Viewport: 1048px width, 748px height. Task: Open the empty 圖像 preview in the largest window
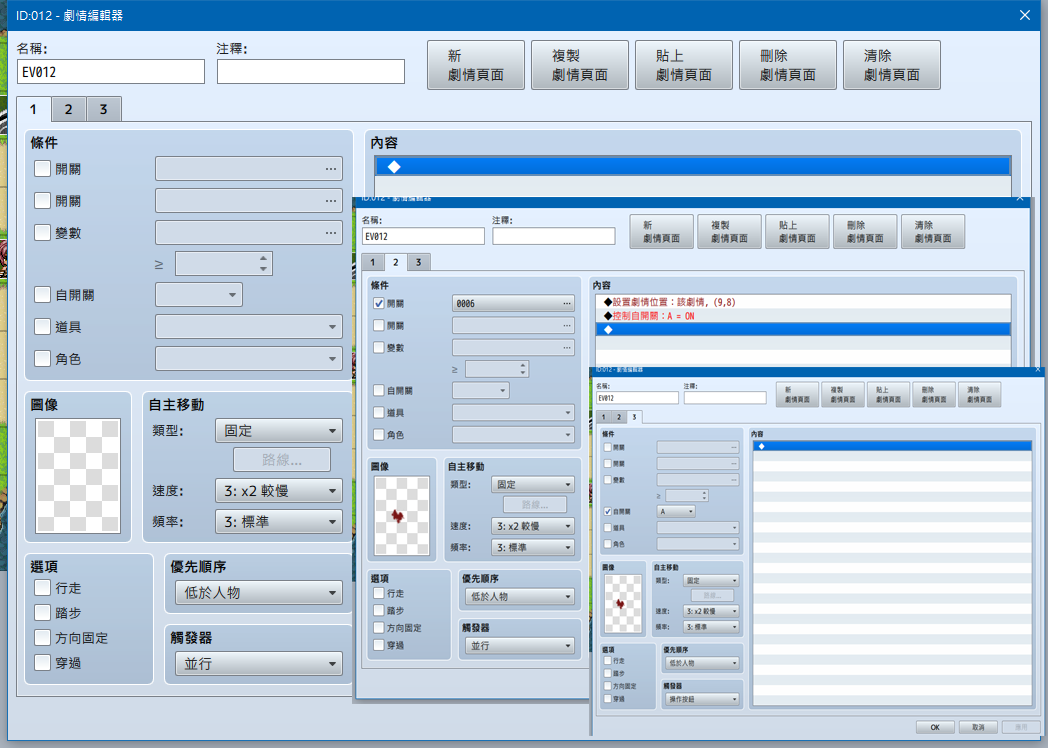coord(78,475)
